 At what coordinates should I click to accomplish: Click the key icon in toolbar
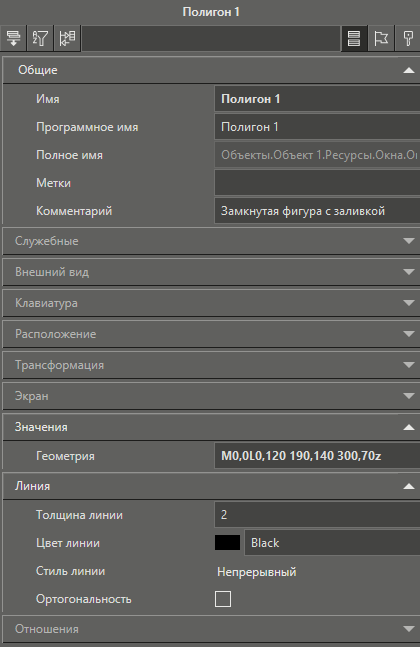(408, 38)
